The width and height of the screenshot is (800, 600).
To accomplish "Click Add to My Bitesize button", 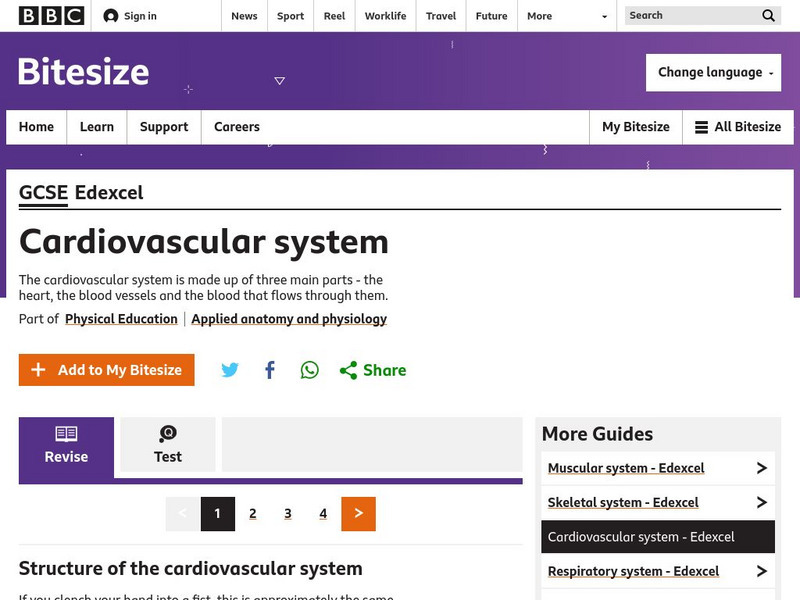I will click(107, 369).
